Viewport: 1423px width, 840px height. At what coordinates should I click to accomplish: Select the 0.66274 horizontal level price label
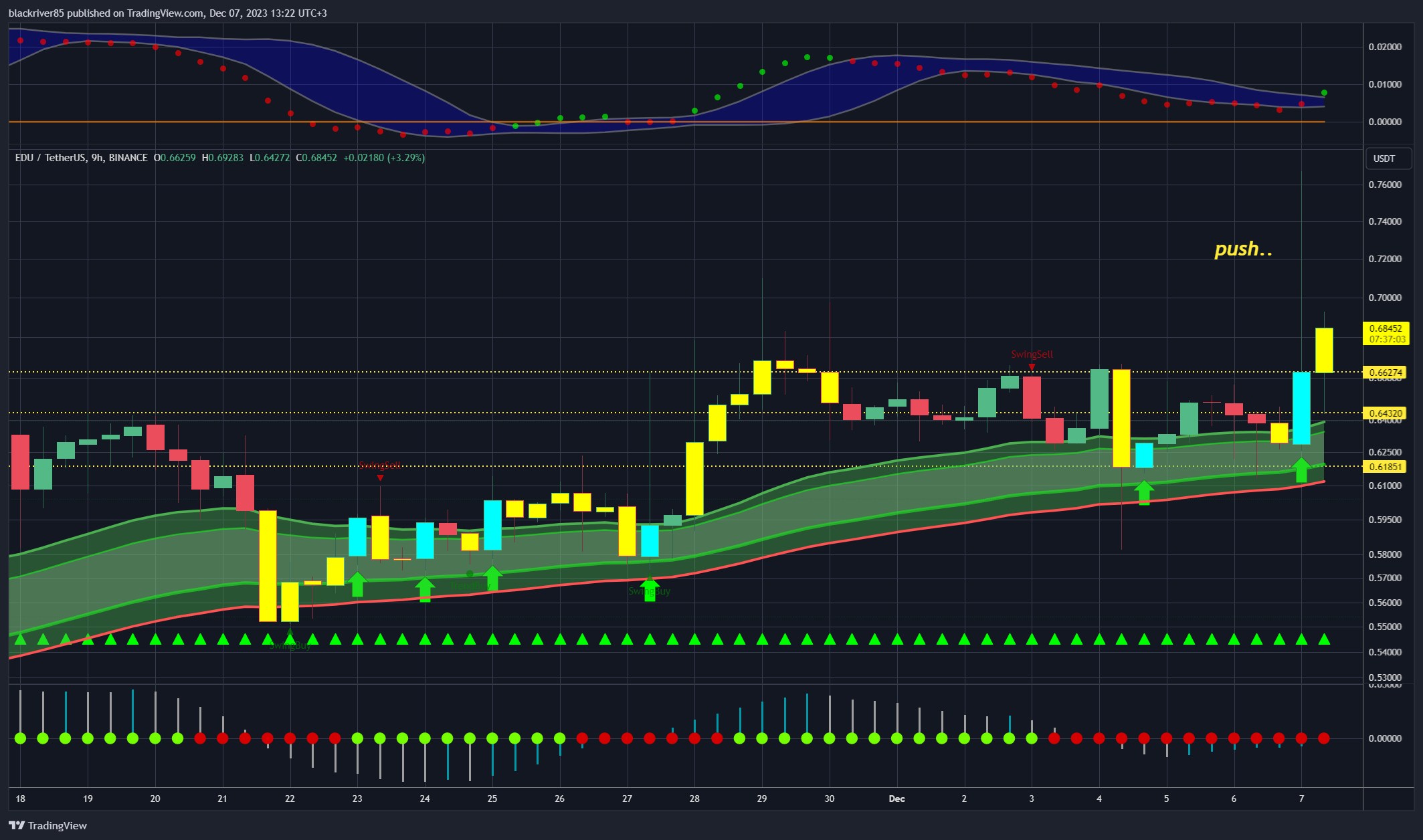1386,373
